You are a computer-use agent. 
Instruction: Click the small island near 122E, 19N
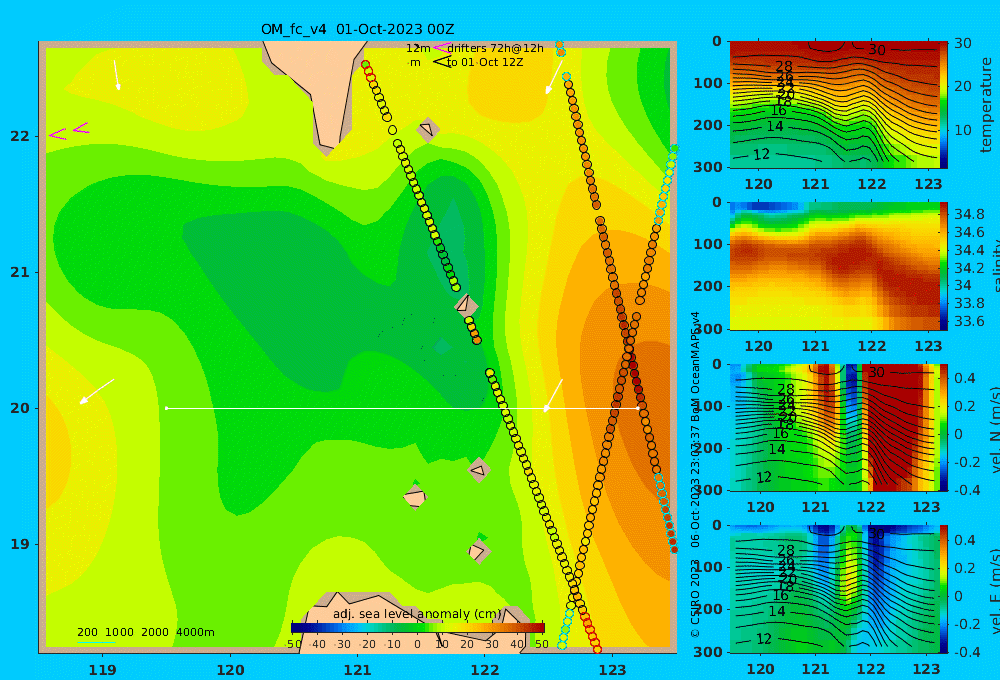[x=478, y=550]
